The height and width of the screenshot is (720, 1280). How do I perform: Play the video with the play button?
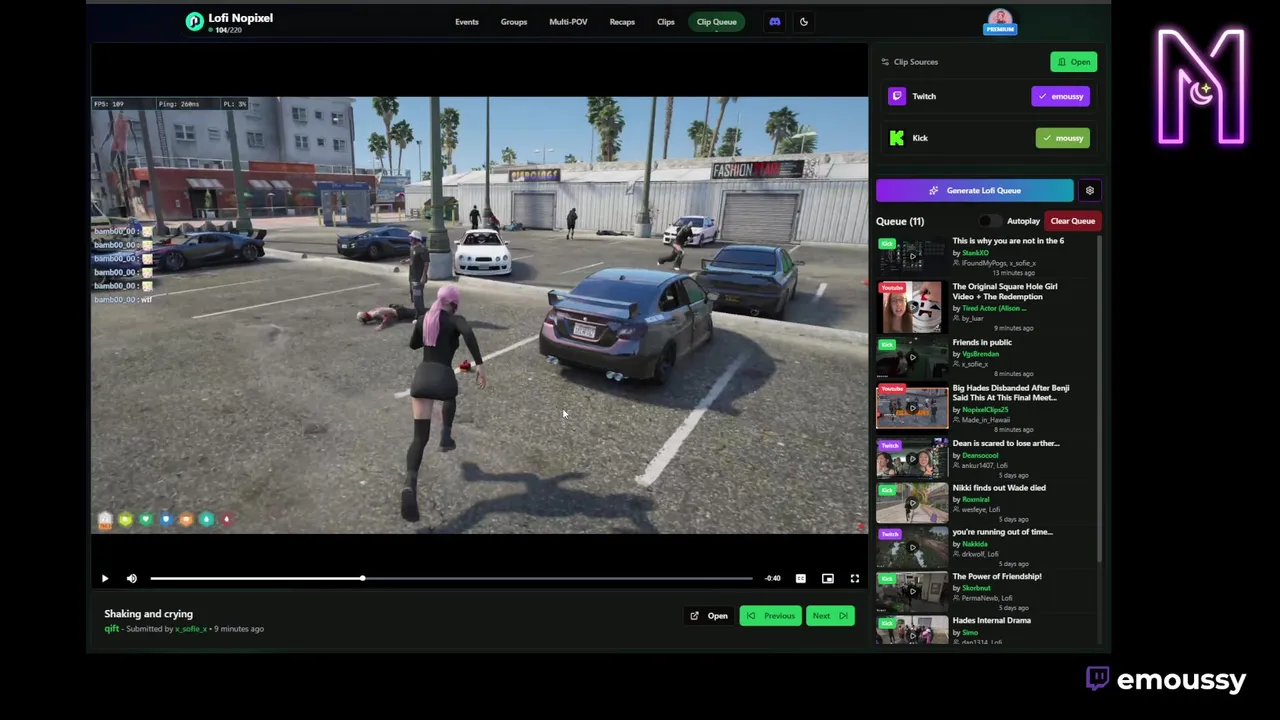[105, 578]
